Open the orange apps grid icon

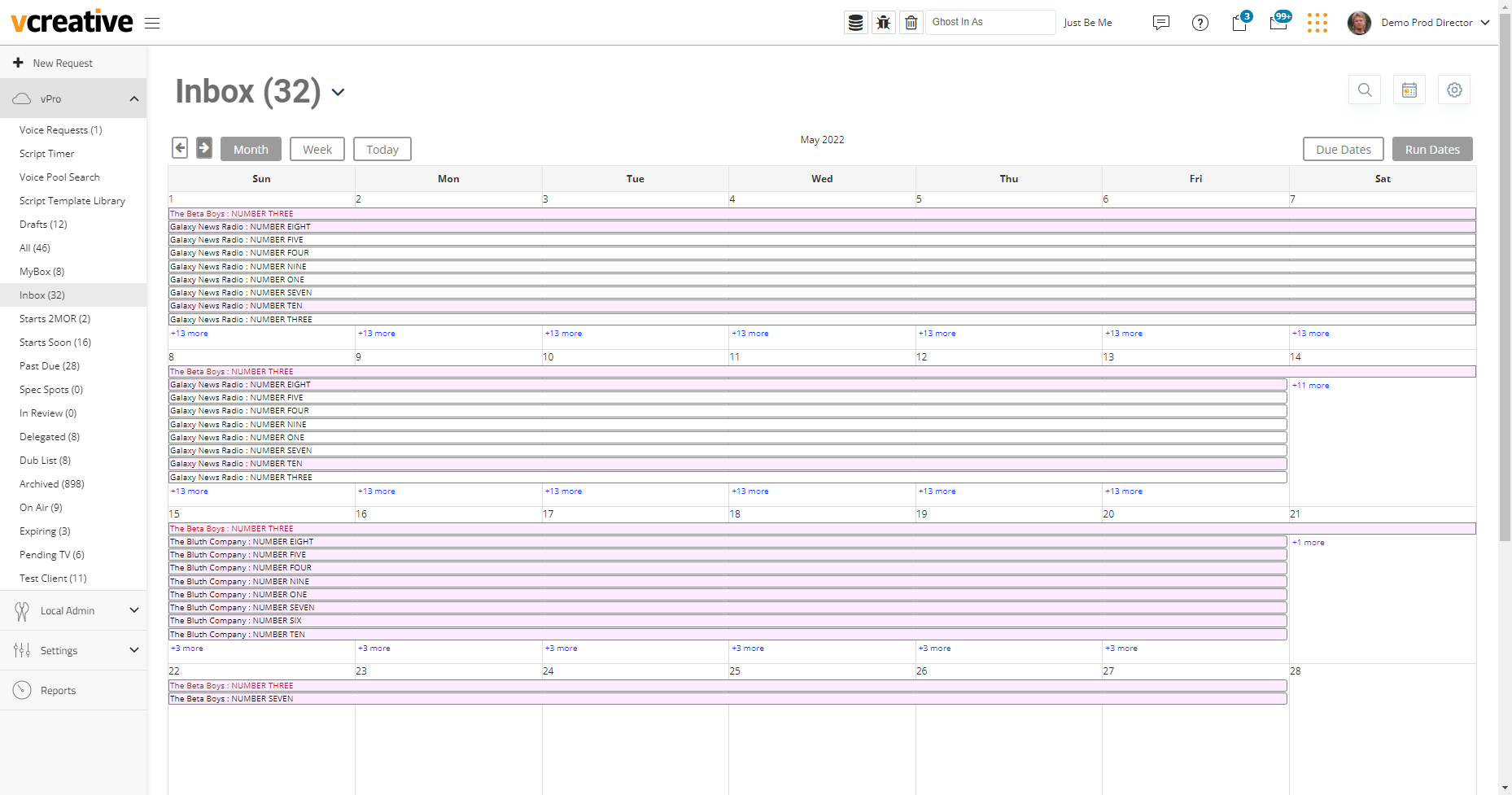pyautogui.click(x=1318, y=23)
